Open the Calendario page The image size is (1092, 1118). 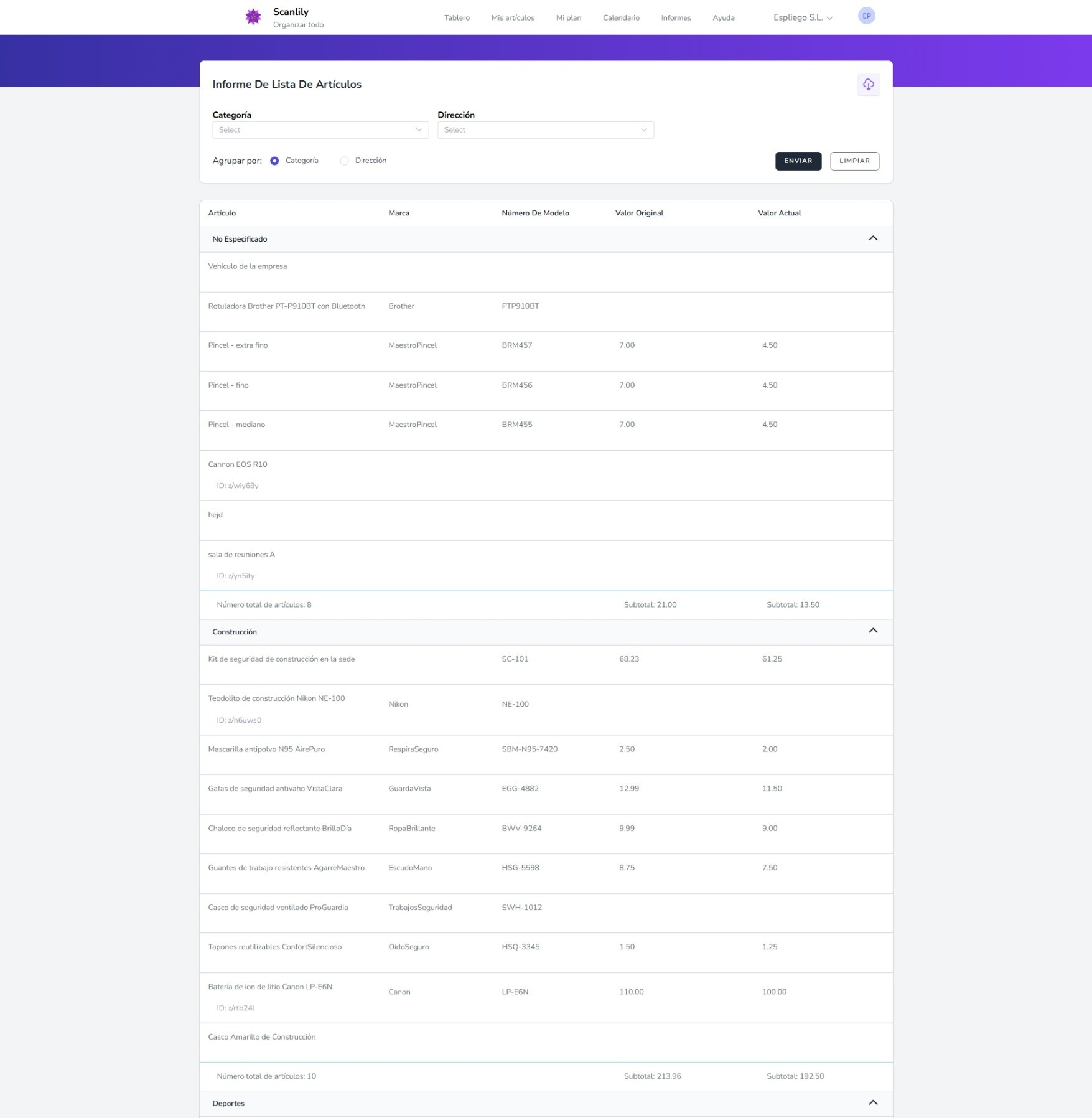(x=620, y=18)
